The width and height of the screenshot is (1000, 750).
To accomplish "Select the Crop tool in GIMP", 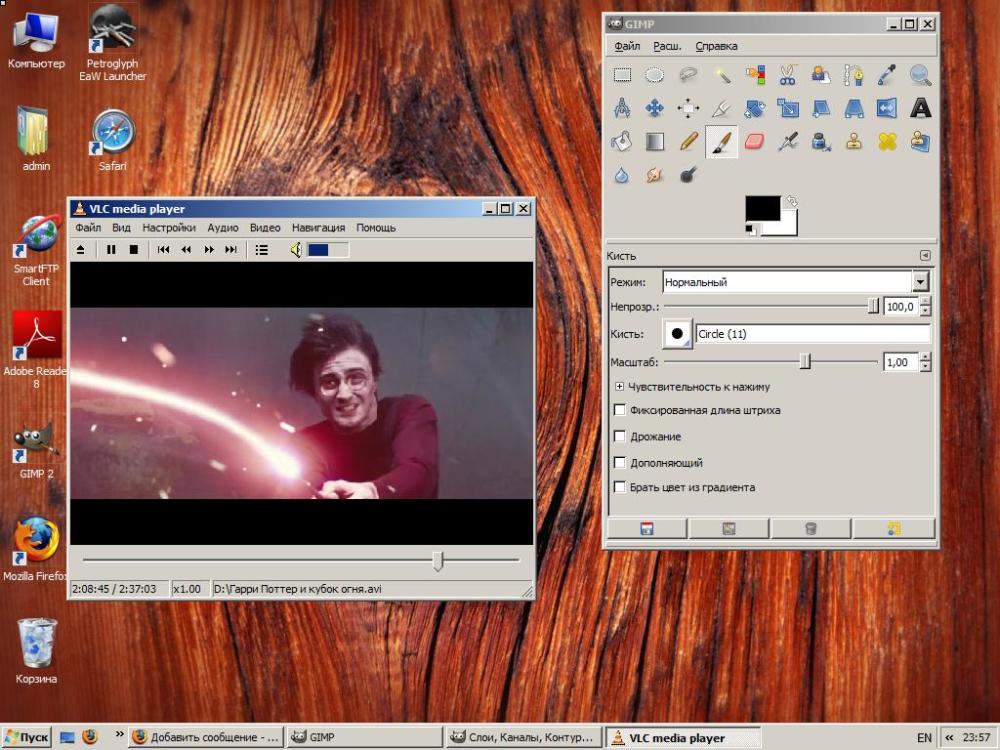I will pos(721,108).
